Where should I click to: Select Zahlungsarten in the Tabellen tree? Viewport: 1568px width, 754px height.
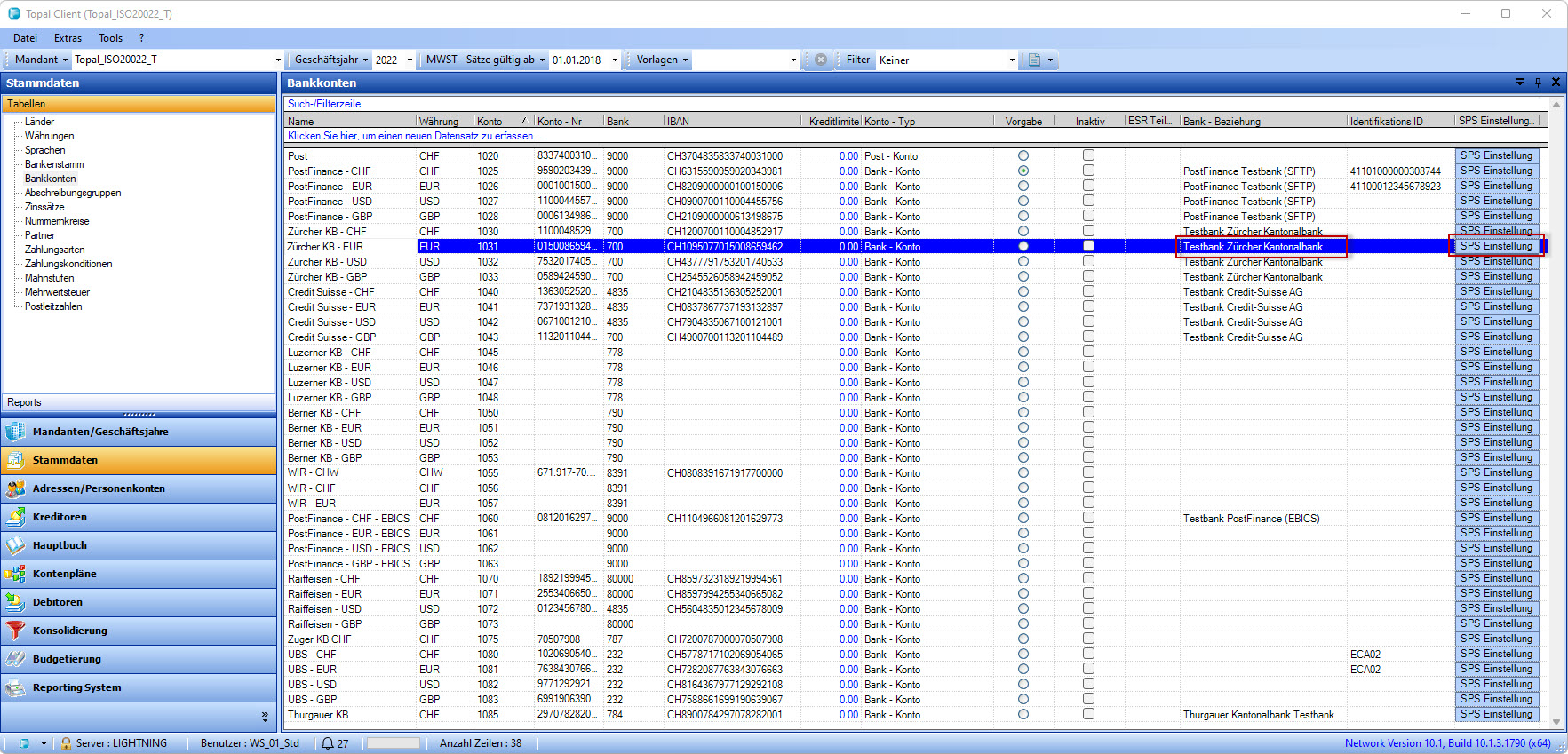click(54, 250)
